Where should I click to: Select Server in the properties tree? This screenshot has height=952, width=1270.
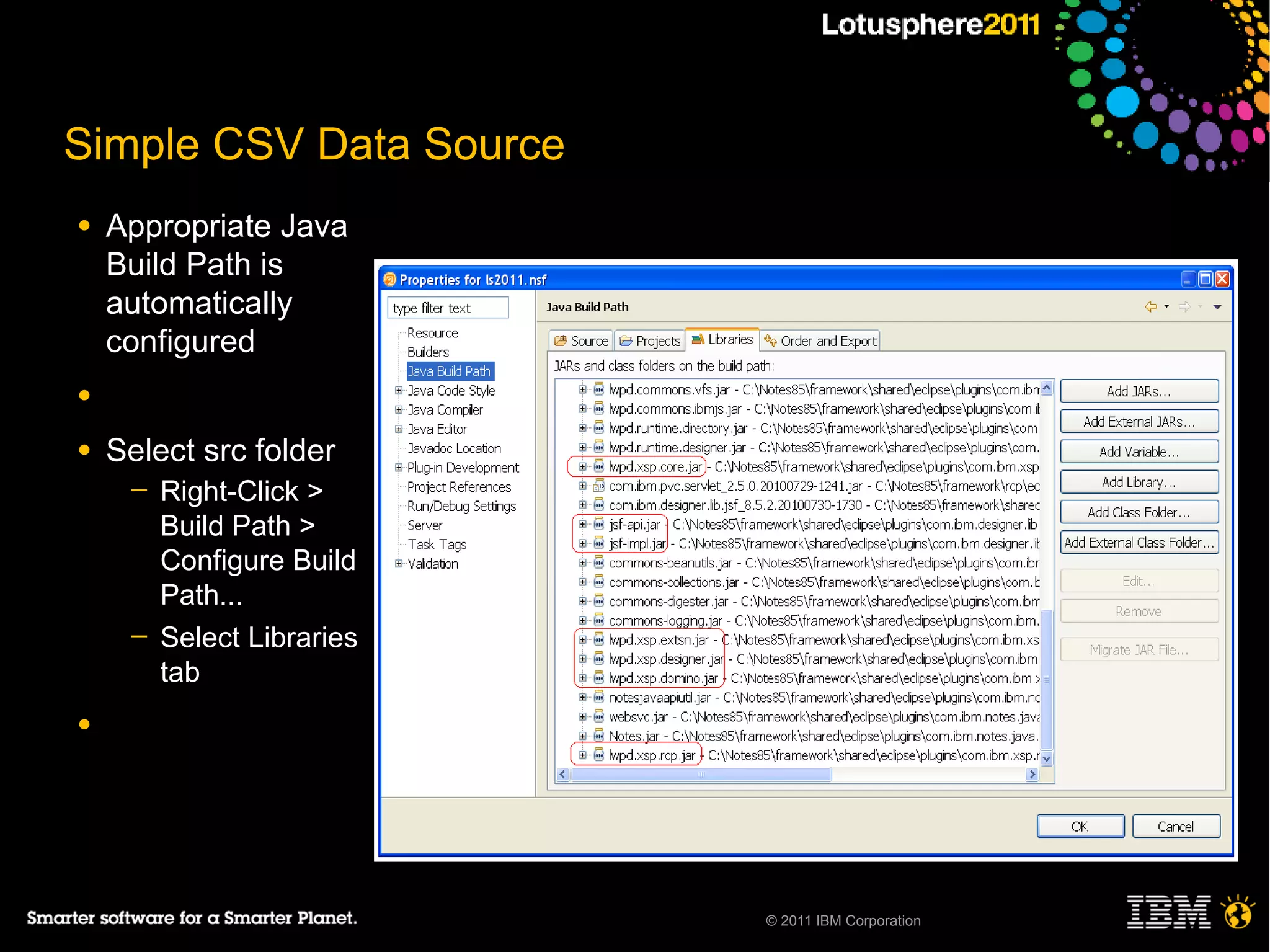click(425, 525)
